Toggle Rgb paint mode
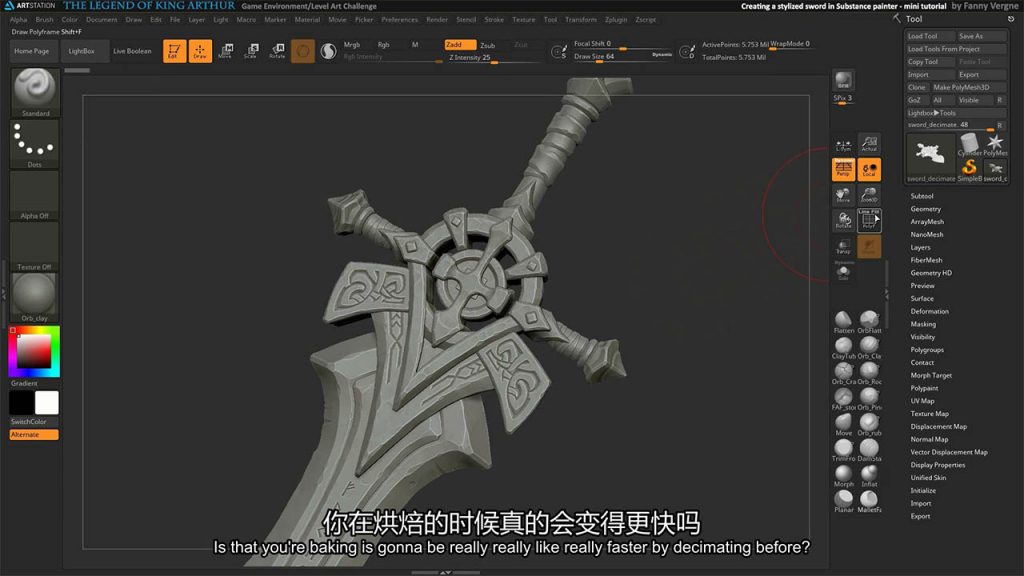Screen dimensions: 1024x576 point(383,44)
